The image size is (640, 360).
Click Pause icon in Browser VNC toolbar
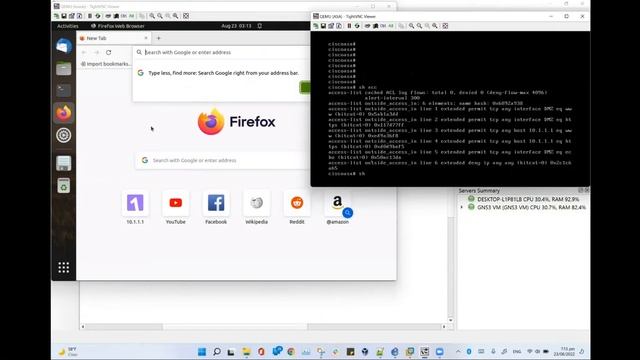(x=90, y=16)
